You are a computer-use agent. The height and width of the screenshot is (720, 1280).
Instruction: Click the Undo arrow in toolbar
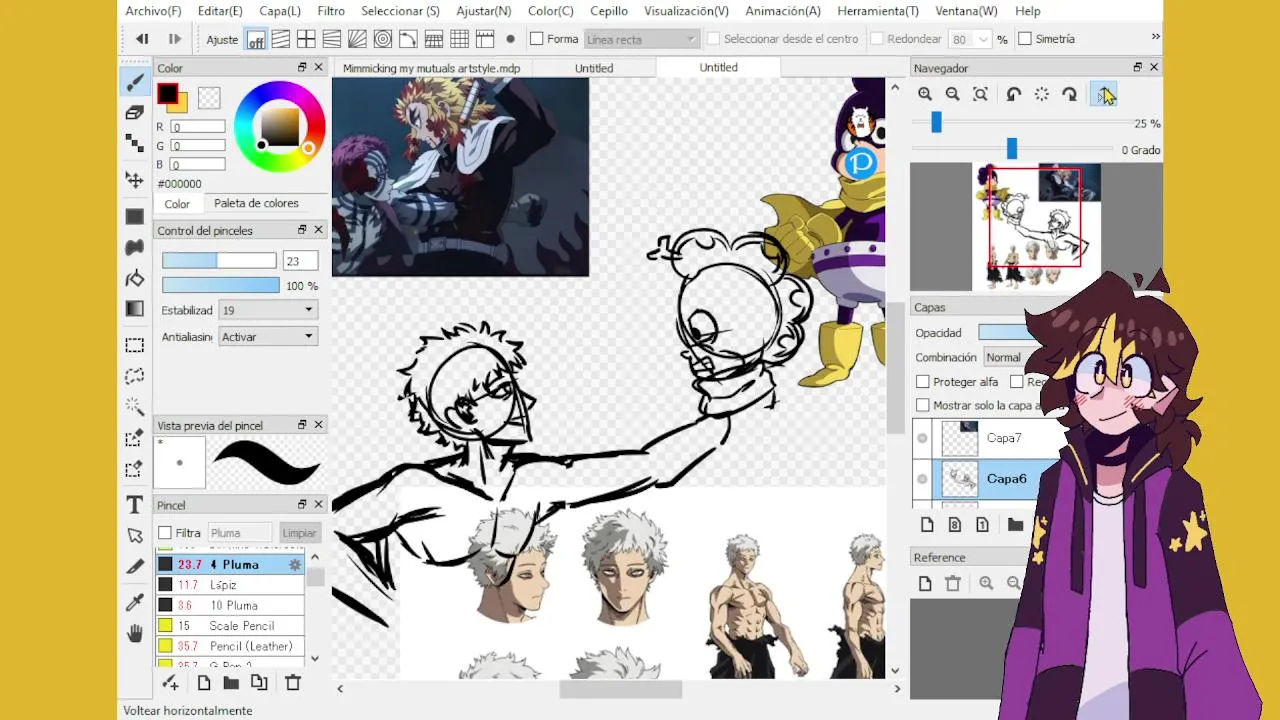142,39
